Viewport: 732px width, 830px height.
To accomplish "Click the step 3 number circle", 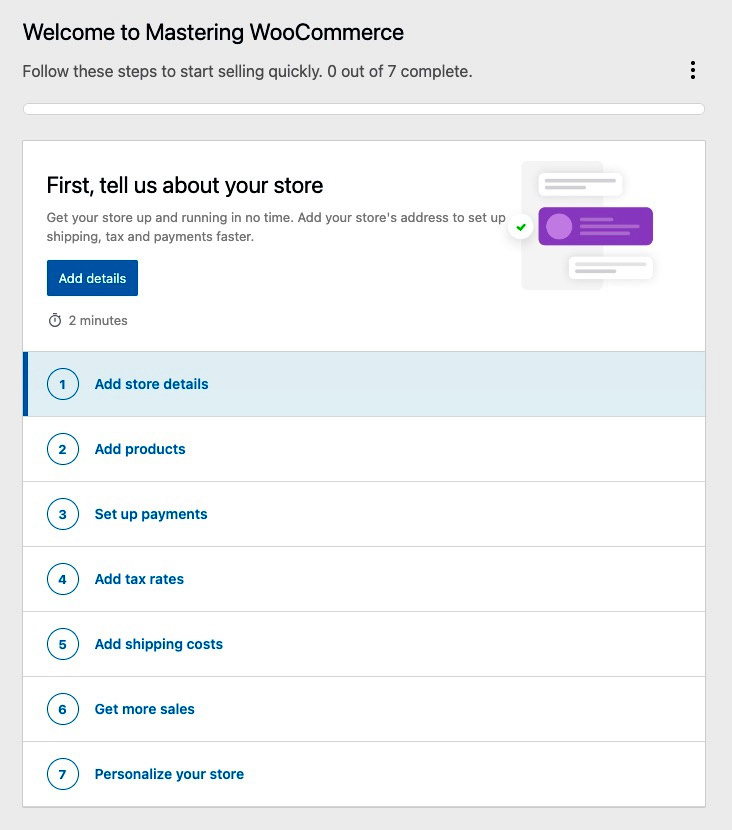I will (x=62, y=514).
